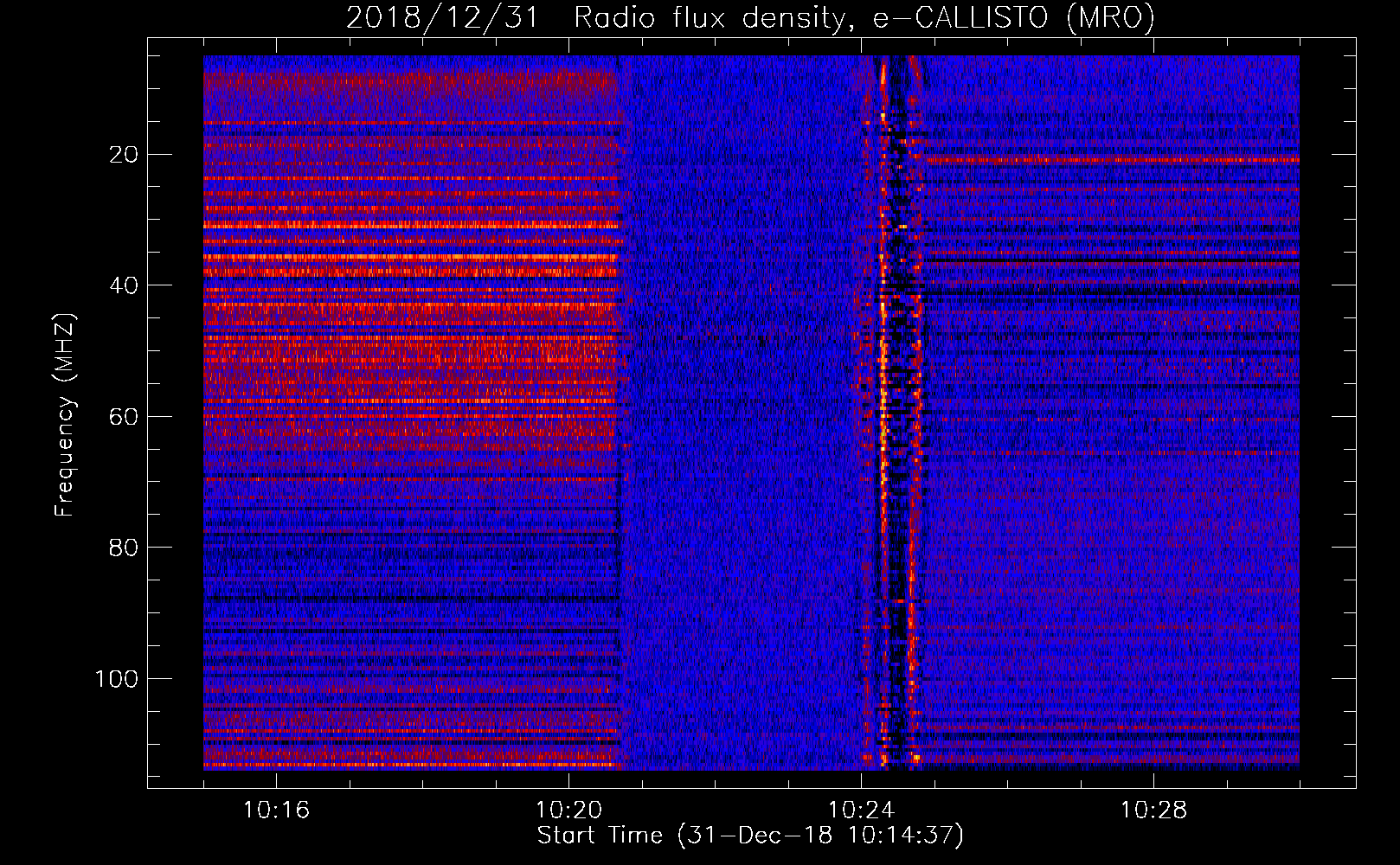The image size is (1400, 865).
Task: Click the 10:16 time tick label
Action: click(x=276, y=811)
